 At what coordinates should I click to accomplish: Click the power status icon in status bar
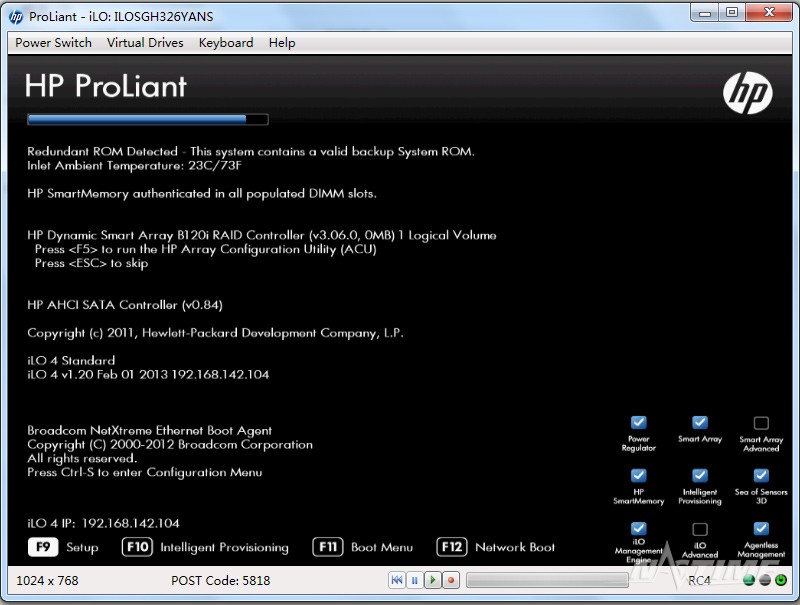pos(781,580)
